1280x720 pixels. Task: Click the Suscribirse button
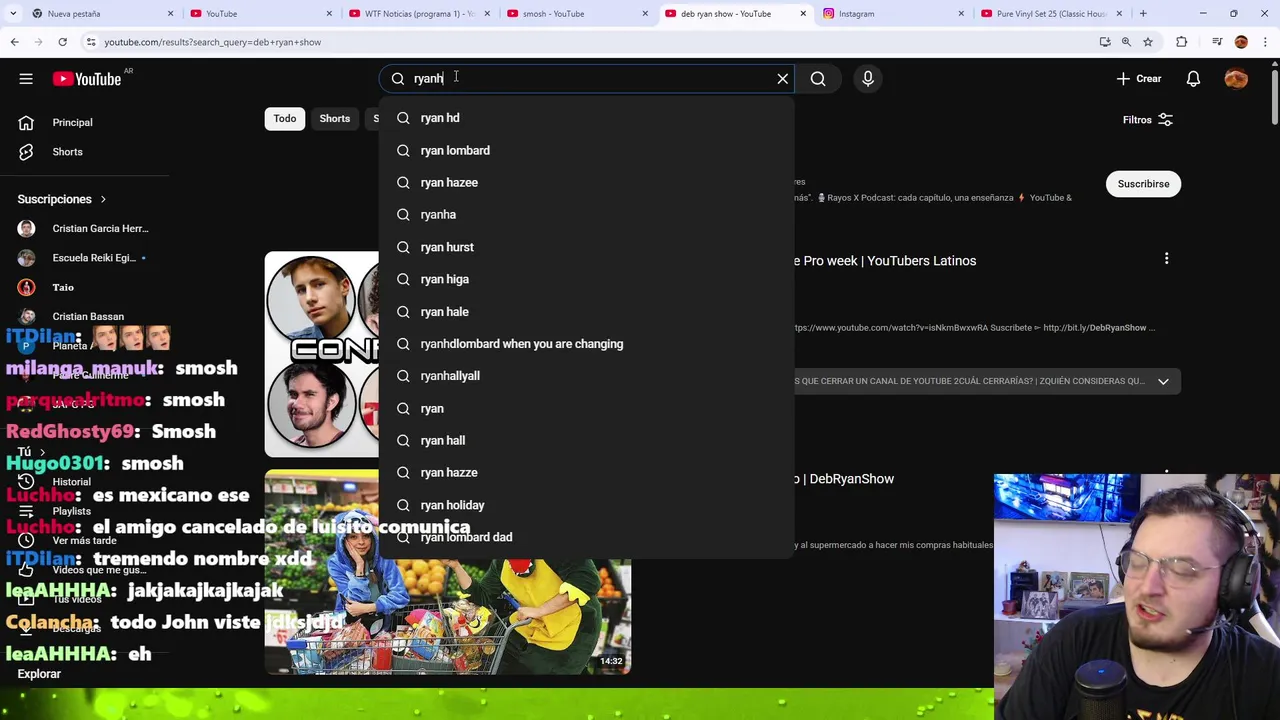pos(1143,184)
